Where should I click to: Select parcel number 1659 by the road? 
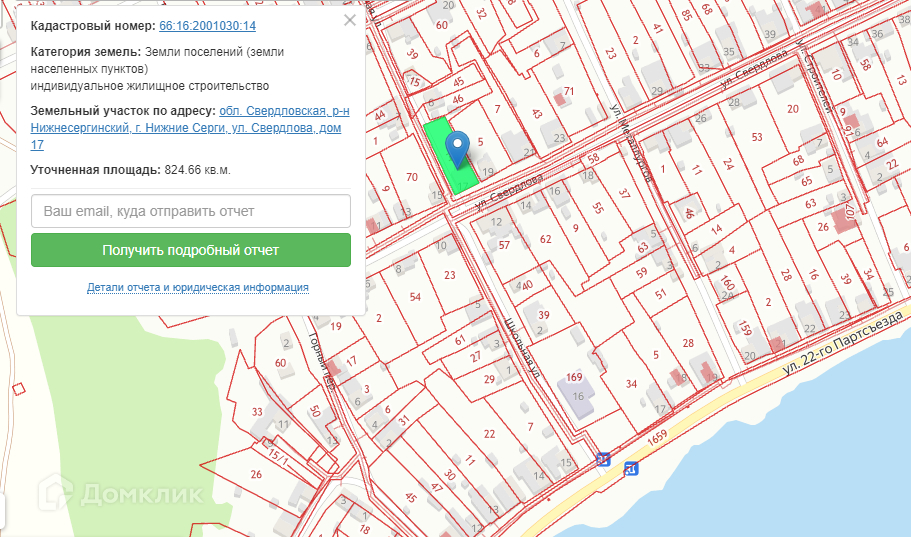coord(657,437)
